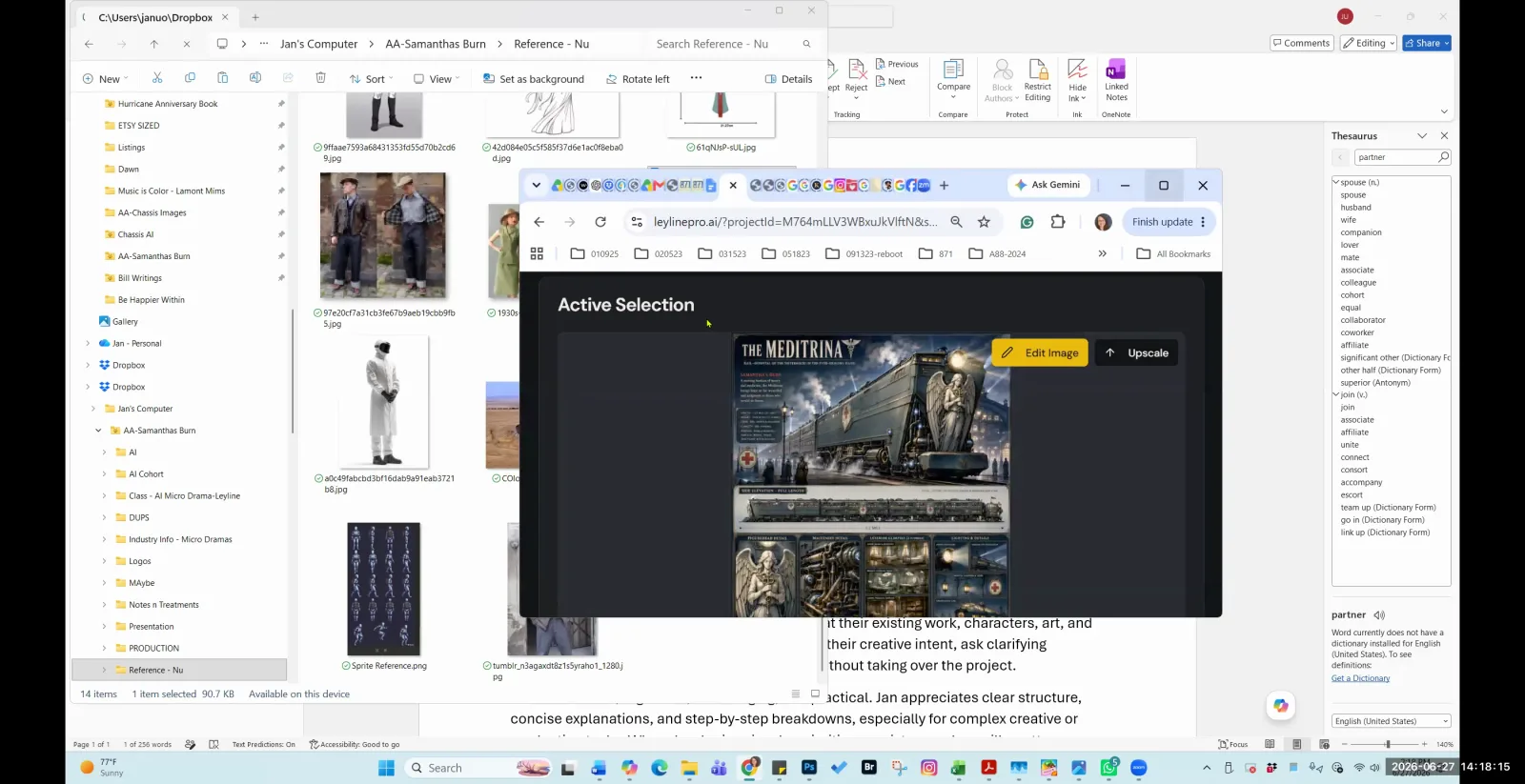Open the View dropdown in File Explorer
The image size is (1525, 784).
(437, 79)
